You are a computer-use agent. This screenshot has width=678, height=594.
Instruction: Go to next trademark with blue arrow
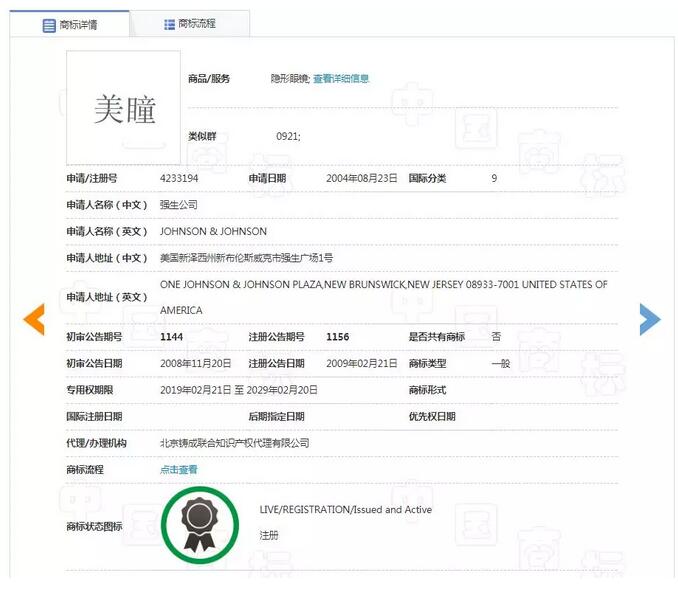tap(650, 319)
